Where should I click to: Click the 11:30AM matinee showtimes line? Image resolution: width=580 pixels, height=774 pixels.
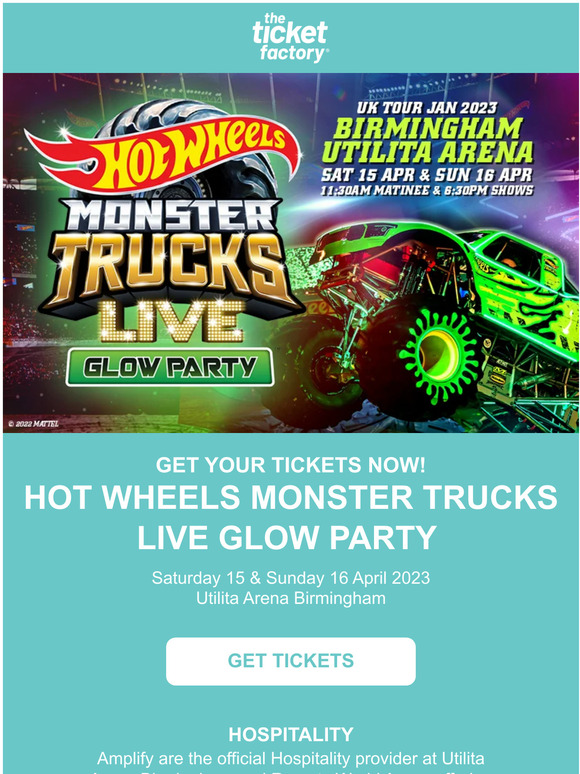click(427, 190)
